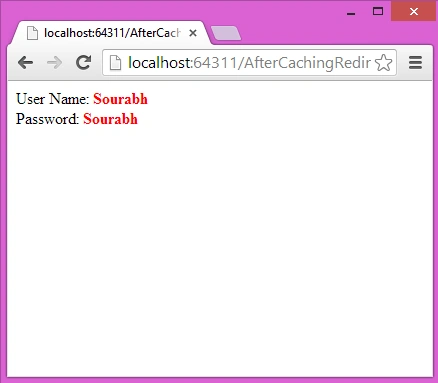Image resolution: width=438 pixels, height=383 pixels.
Task: Click the page icon on the tab
Action: pyautogui.click(x=32, y=33)
